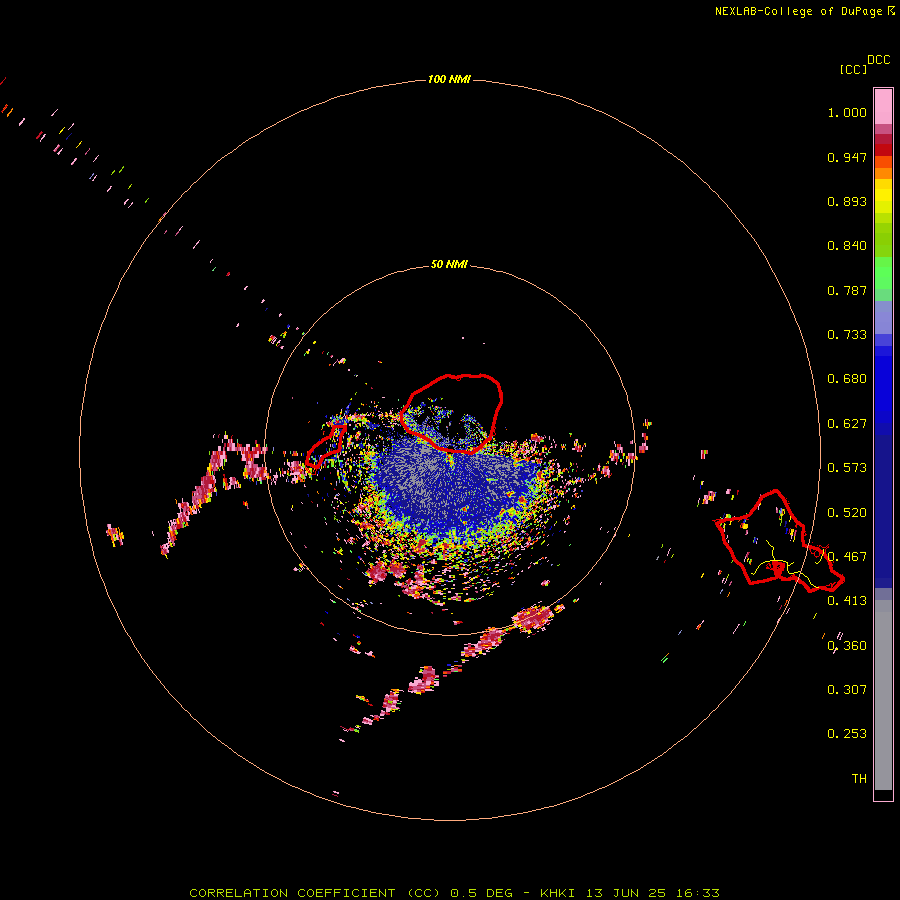Select the 0.253 legend value

tap(847, 735)
